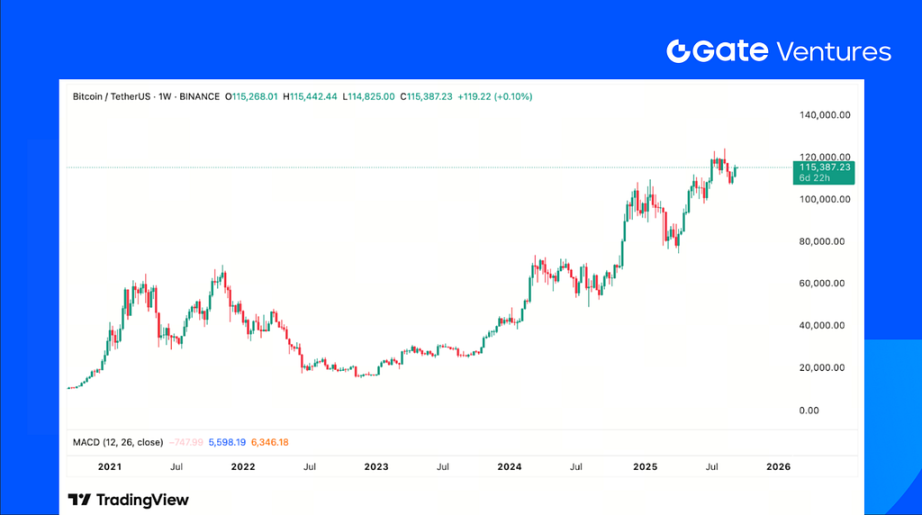This screenshot has width=922, height=515.
Task: Click the 140,000.00 price axis label
Action: coord(825,115)
